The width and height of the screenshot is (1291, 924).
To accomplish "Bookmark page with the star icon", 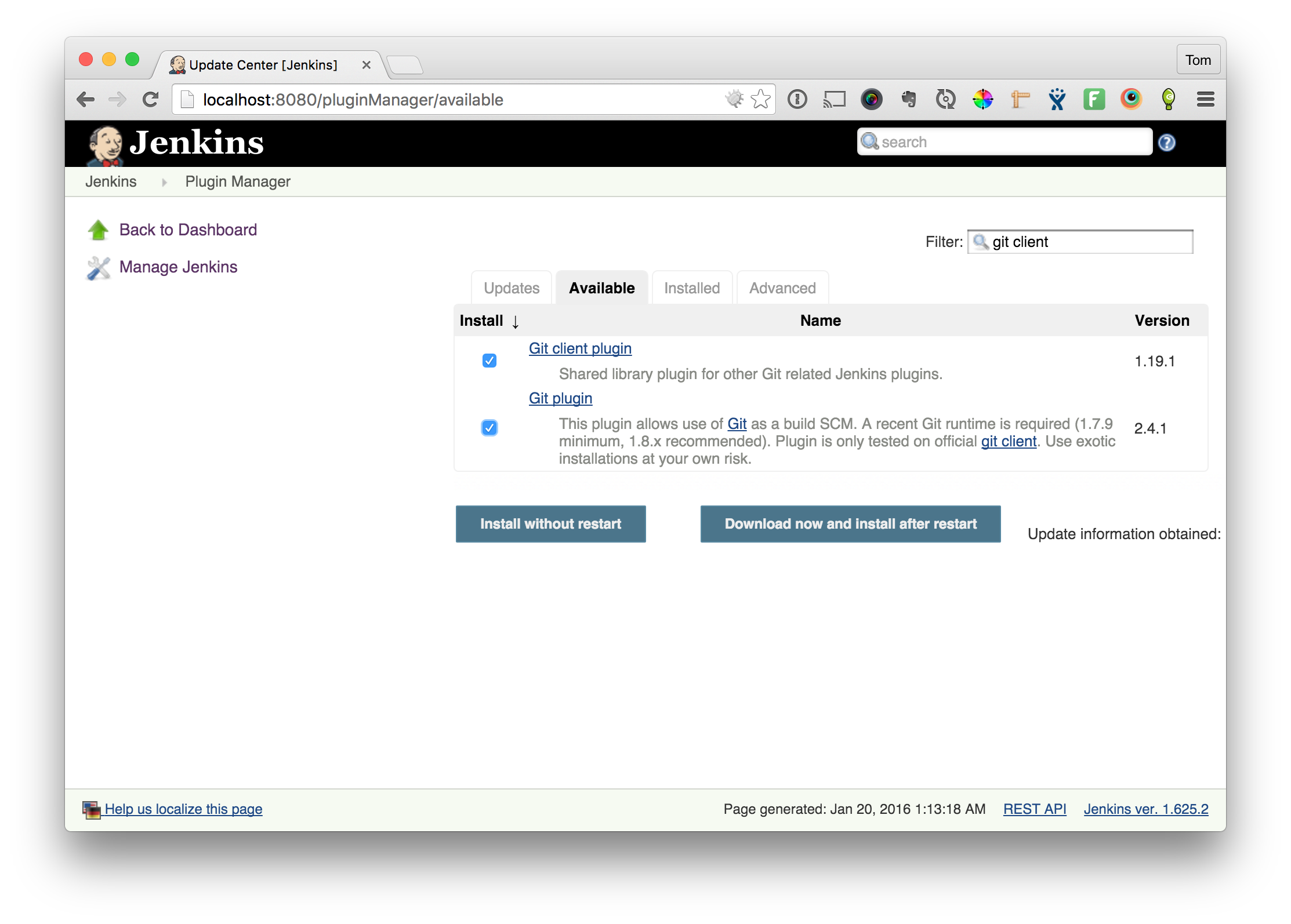I will 760,99.
